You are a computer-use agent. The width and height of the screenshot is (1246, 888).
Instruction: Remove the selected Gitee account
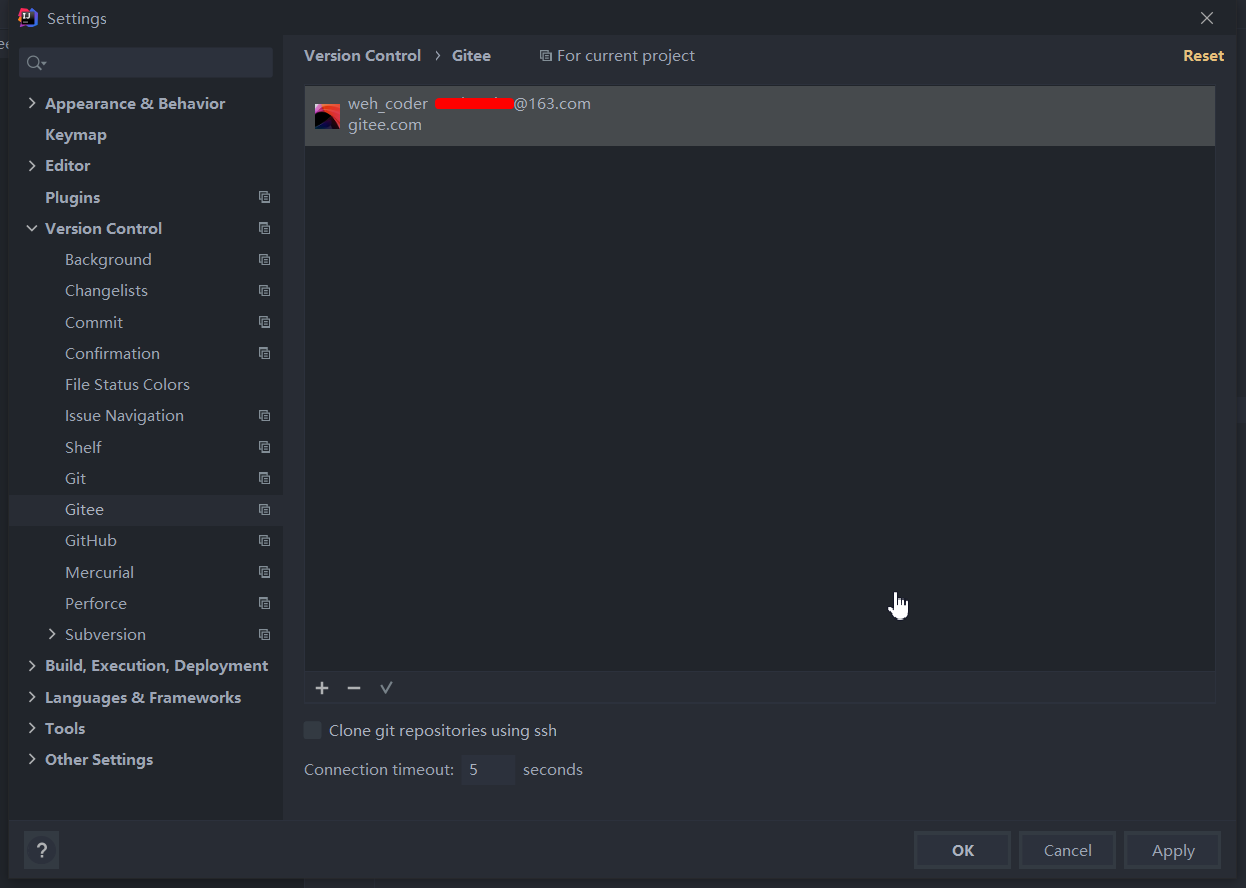(354, 688)
